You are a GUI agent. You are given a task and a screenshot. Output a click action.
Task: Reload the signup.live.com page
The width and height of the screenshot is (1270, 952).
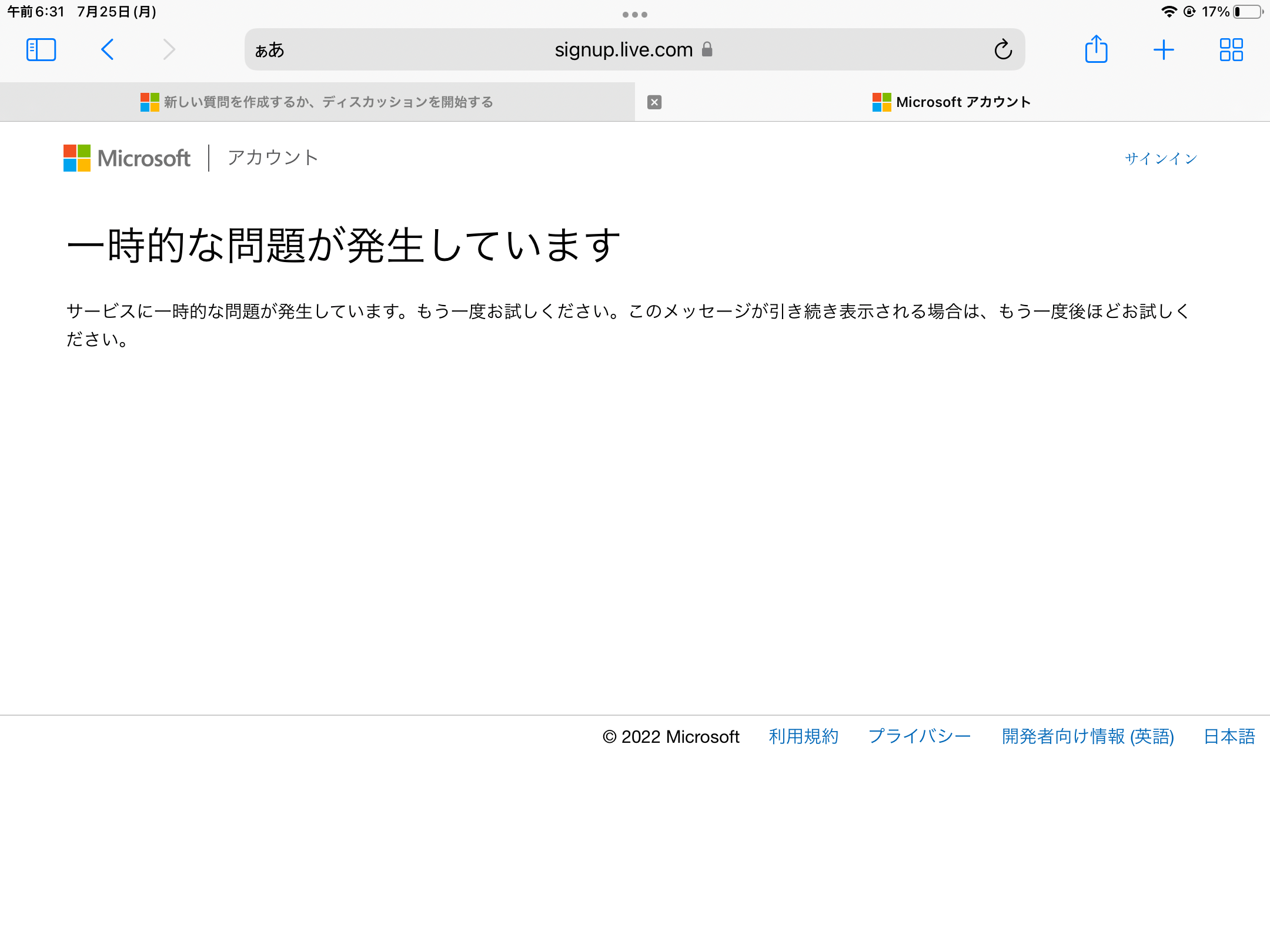[x=1003, y=50]
